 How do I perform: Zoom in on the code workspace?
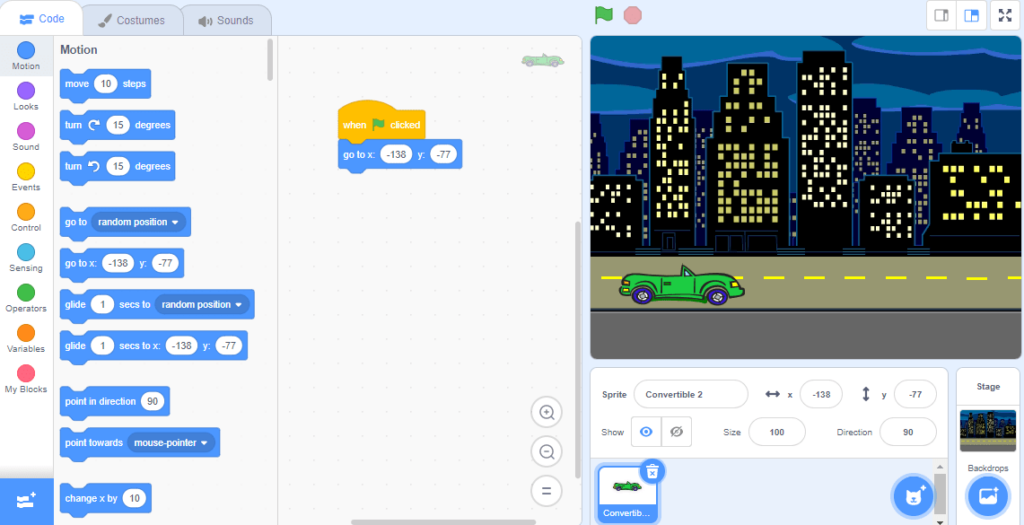(547, 412)
